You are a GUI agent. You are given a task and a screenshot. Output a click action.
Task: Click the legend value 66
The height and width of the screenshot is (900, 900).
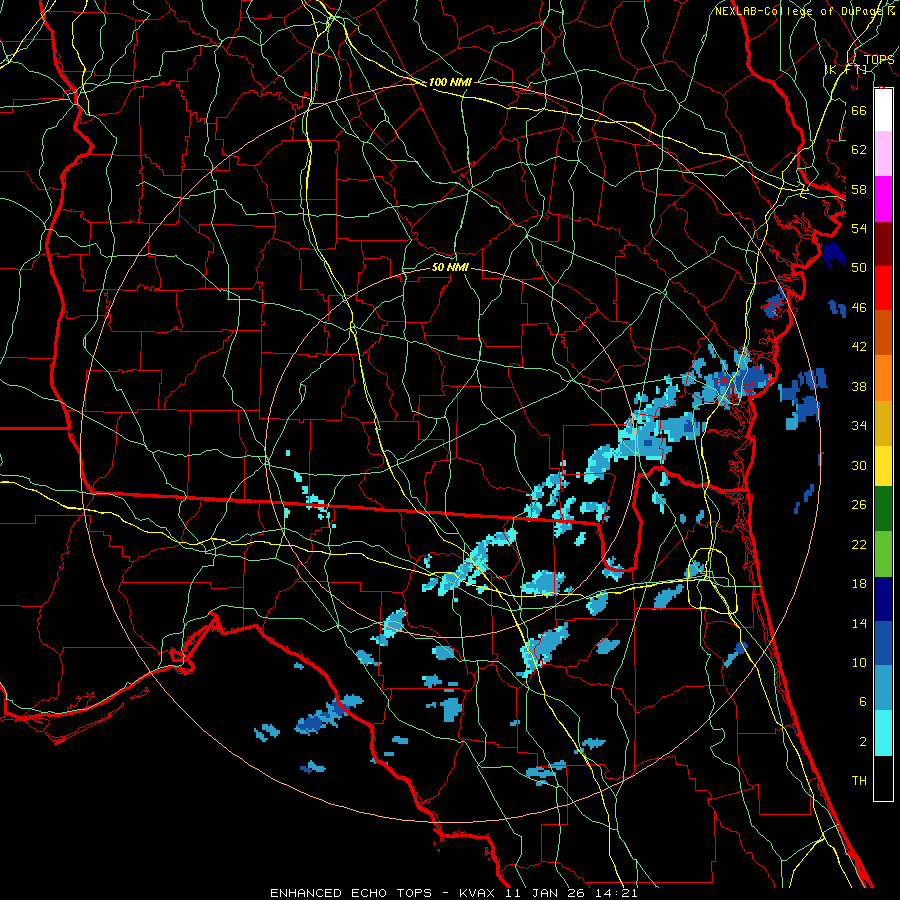[x=859, y=110]
